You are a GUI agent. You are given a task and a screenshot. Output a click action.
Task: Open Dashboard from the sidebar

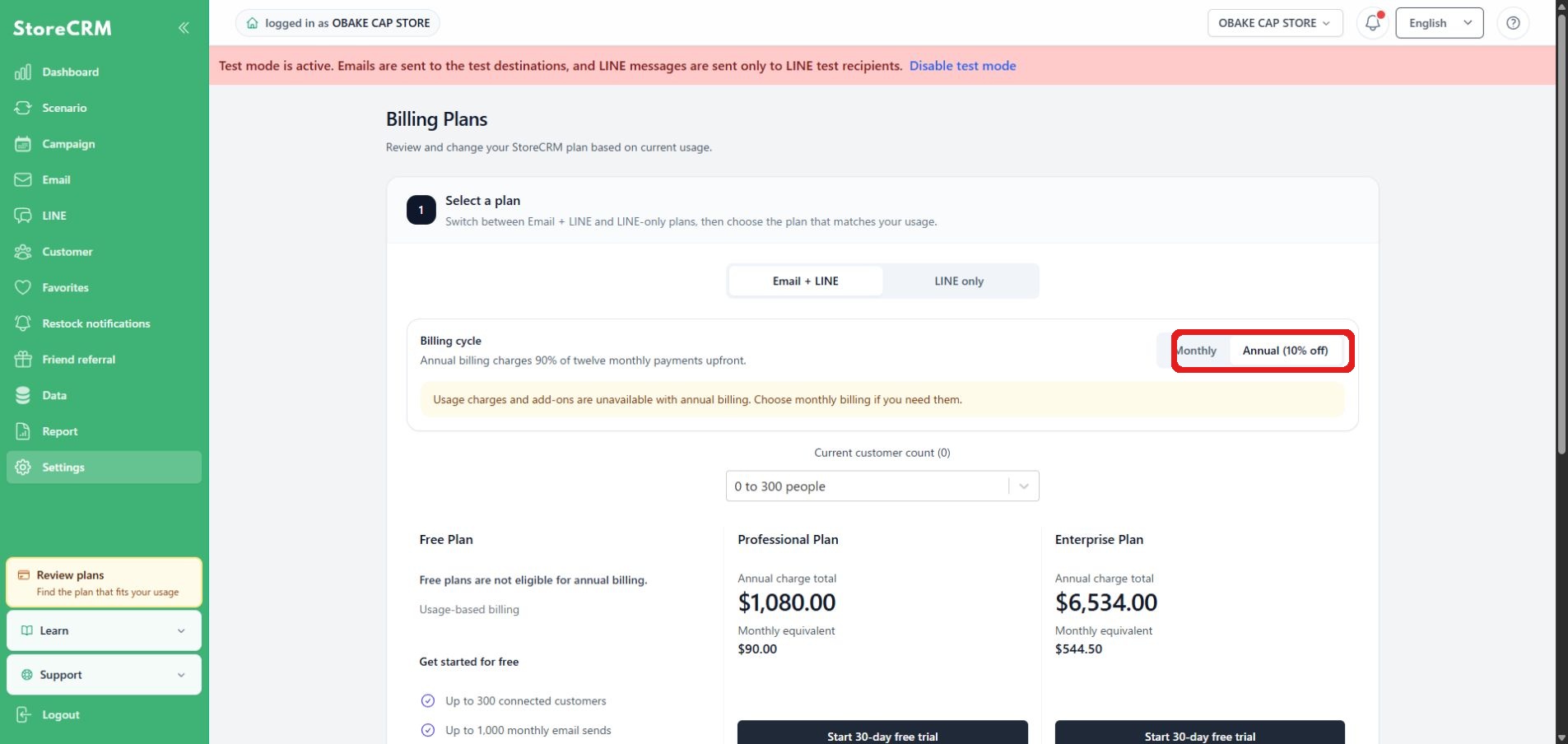coord(104,72)
